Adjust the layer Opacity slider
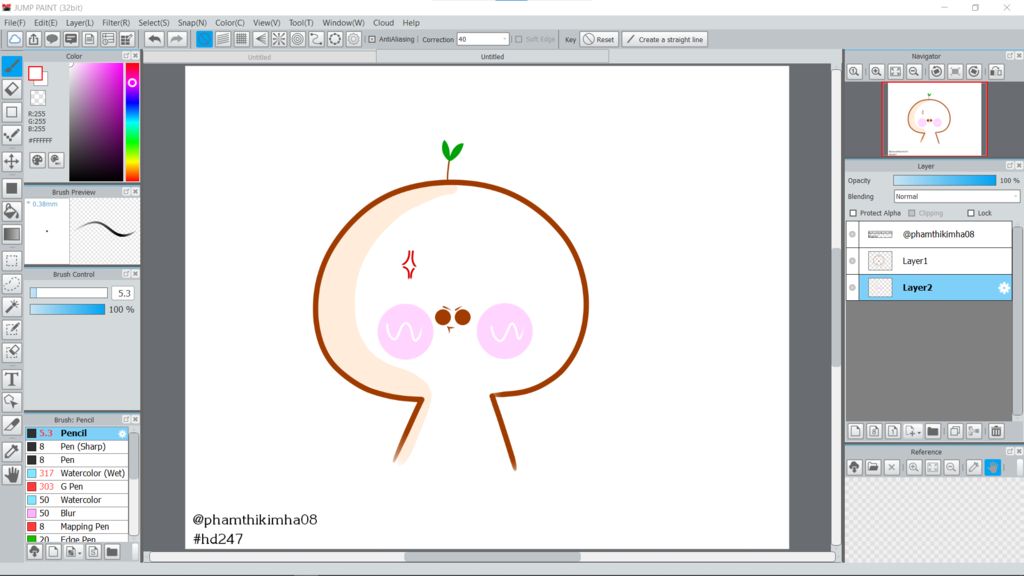This screenshot has width=1024, height=576. coord(944,181)
